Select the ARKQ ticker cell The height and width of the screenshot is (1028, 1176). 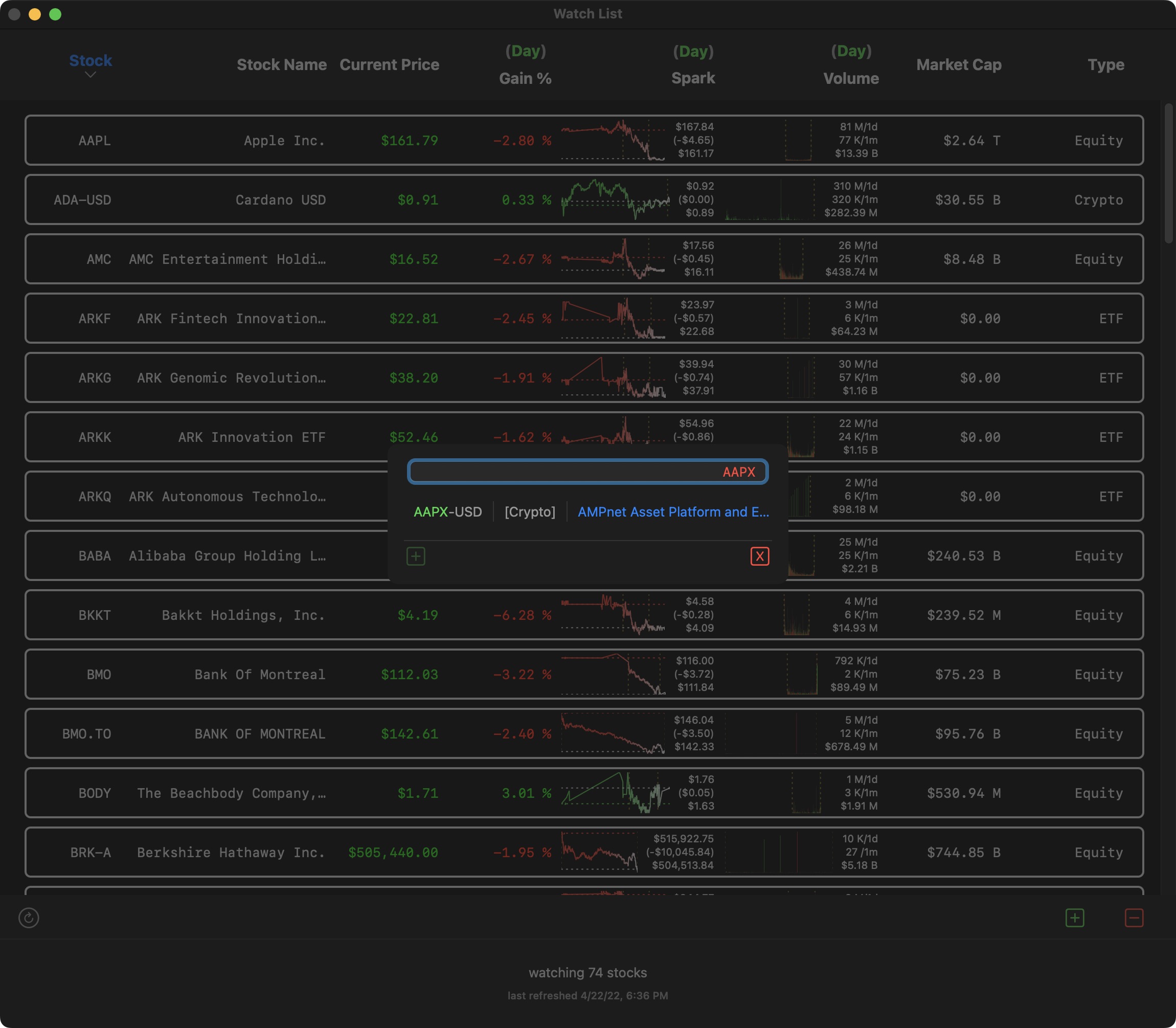coord(95,497)
